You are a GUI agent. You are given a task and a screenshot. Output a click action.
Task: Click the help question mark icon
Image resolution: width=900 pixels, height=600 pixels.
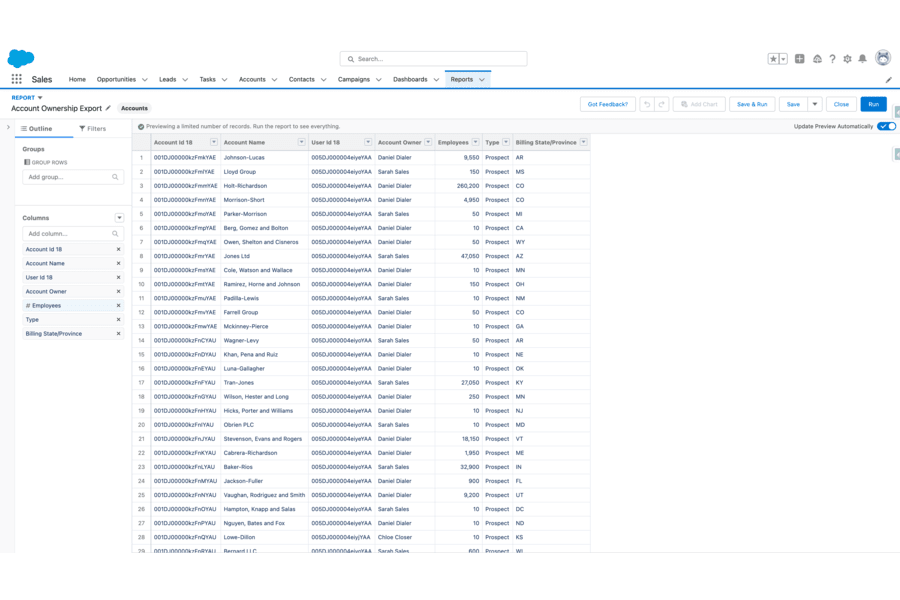click(x=832, y=58)
